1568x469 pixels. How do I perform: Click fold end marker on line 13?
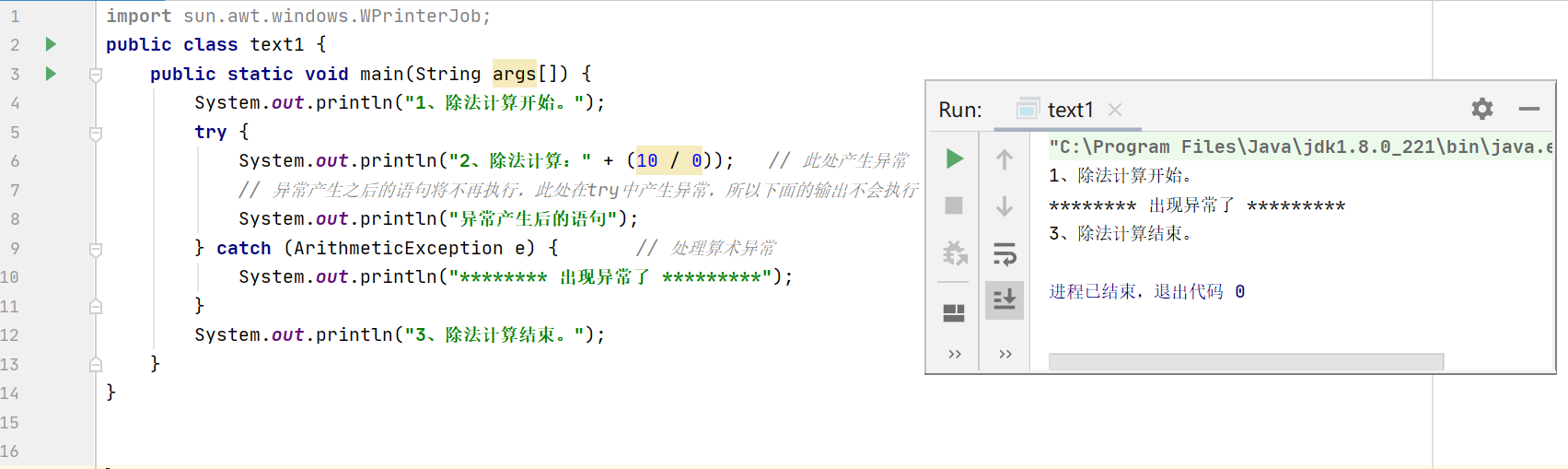[96, 365]
